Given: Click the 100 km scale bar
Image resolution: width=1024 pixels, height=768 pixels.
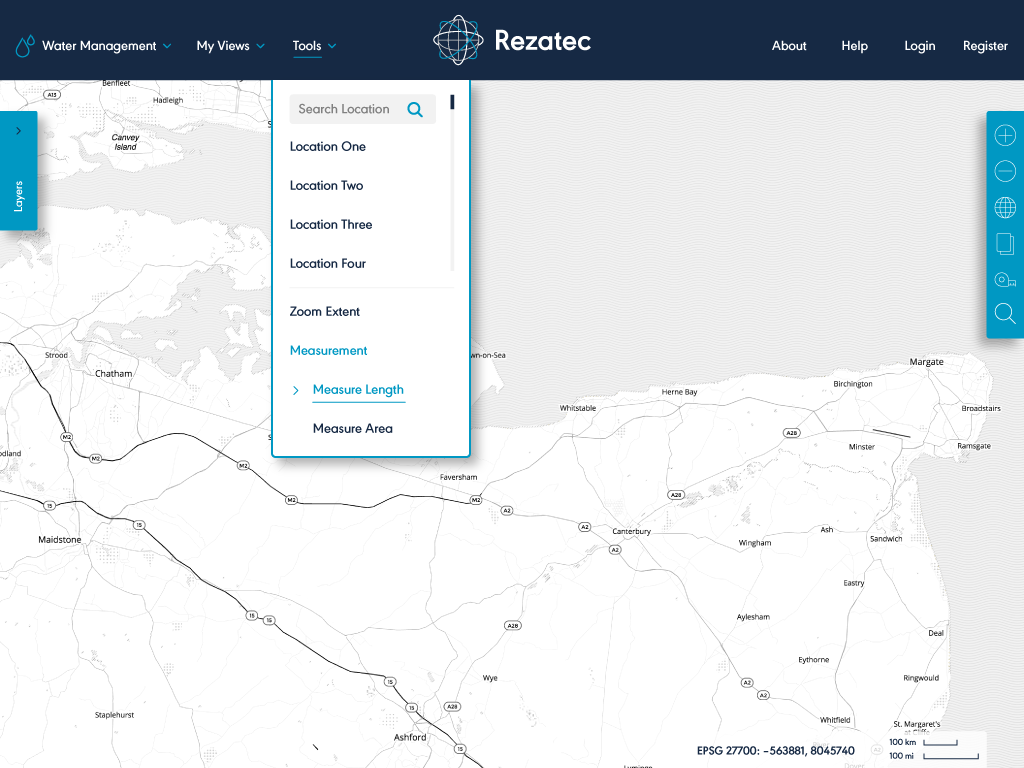Looking at the screenshot, I should 940,743.
